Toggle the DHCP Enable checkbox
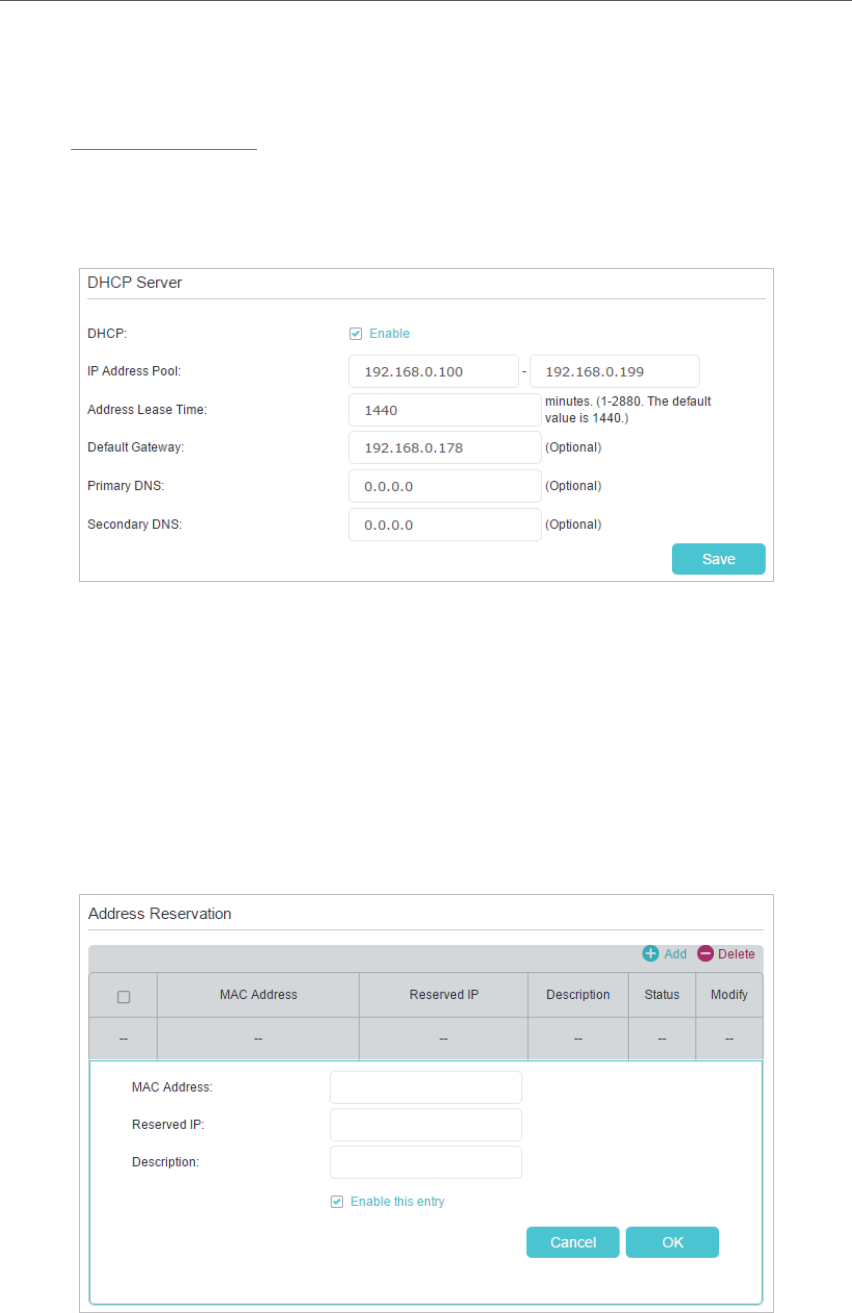The image size is (852, 1313). point(355,334)
